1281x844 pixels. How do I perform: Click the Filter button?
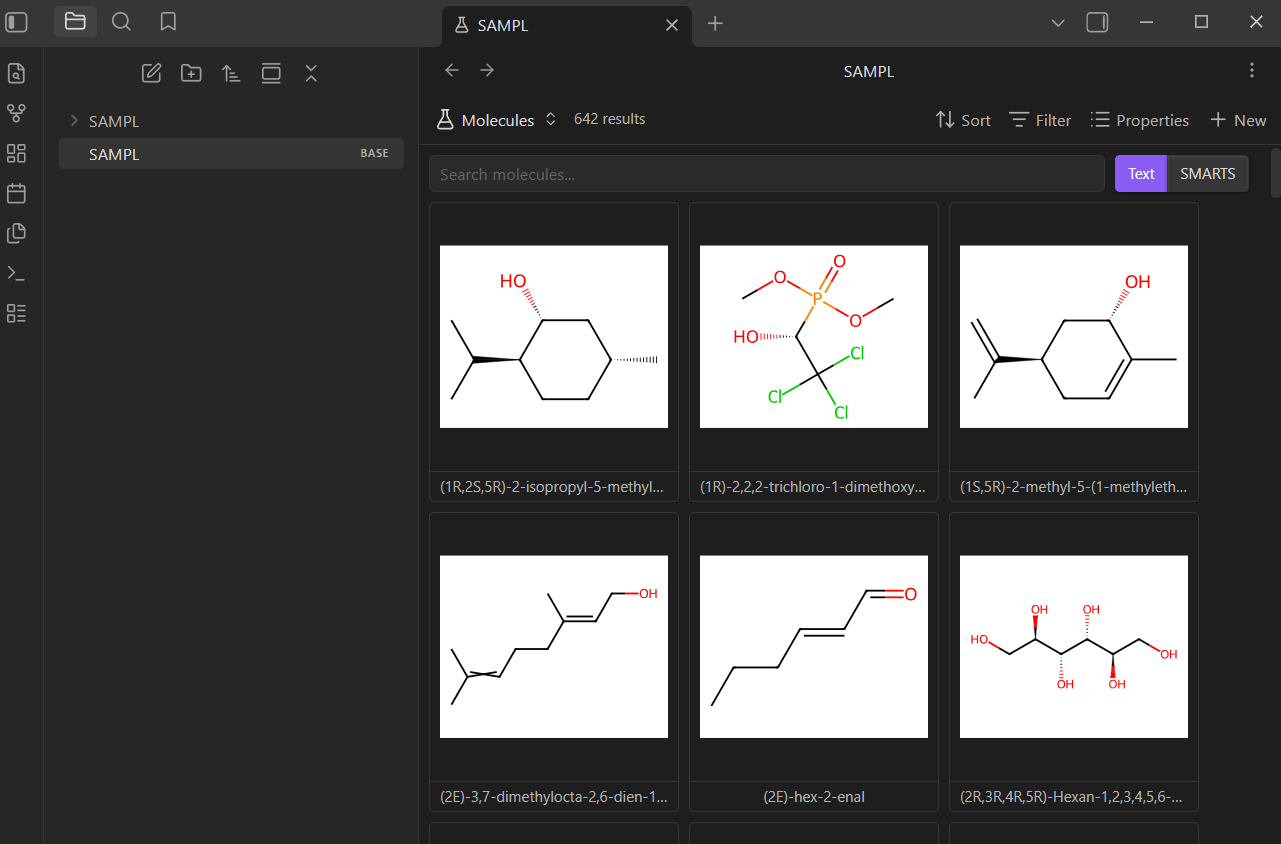tap(1040, 120)
